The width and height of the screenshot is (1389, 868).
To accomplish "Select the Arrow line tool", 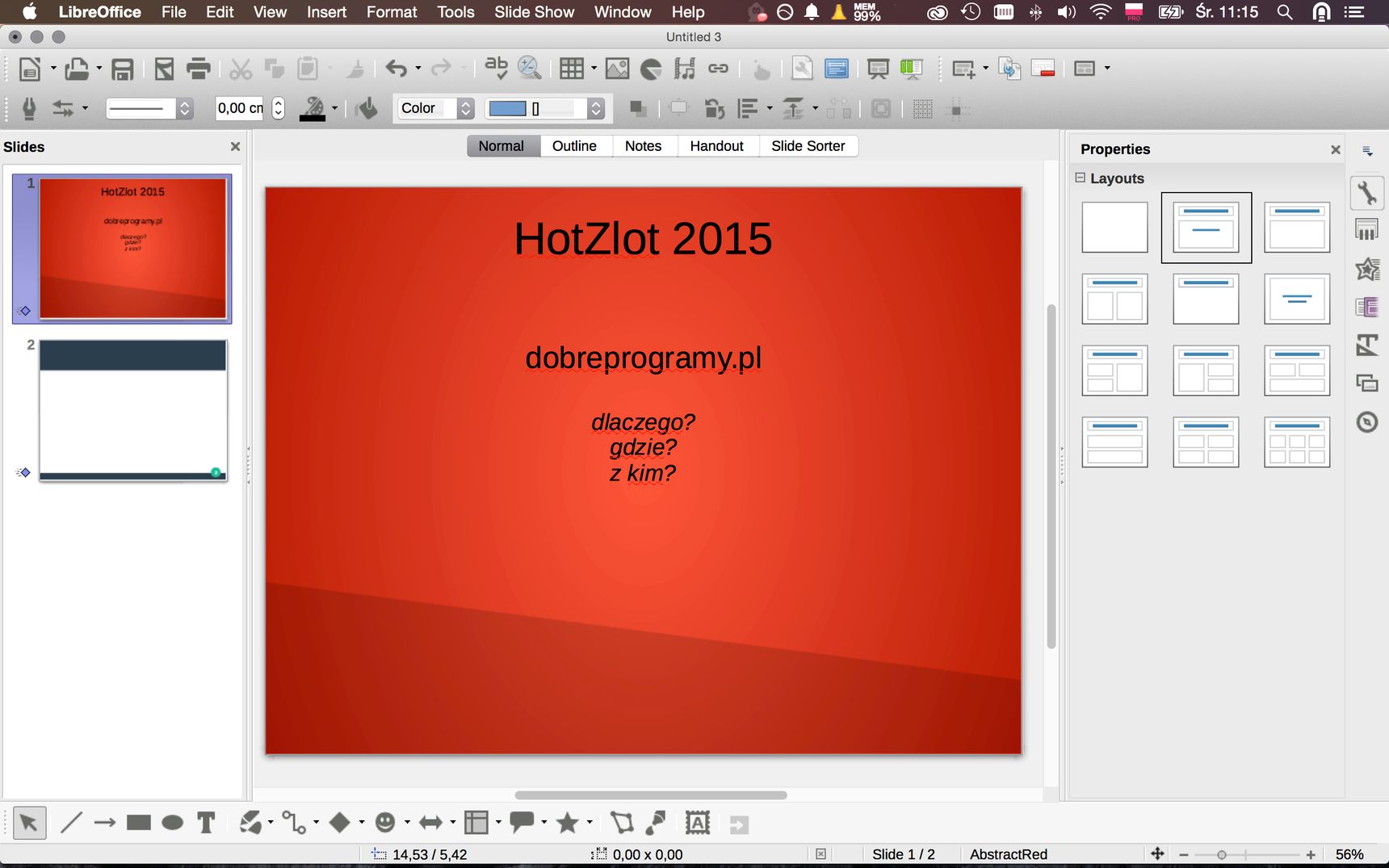I will 105,823.
